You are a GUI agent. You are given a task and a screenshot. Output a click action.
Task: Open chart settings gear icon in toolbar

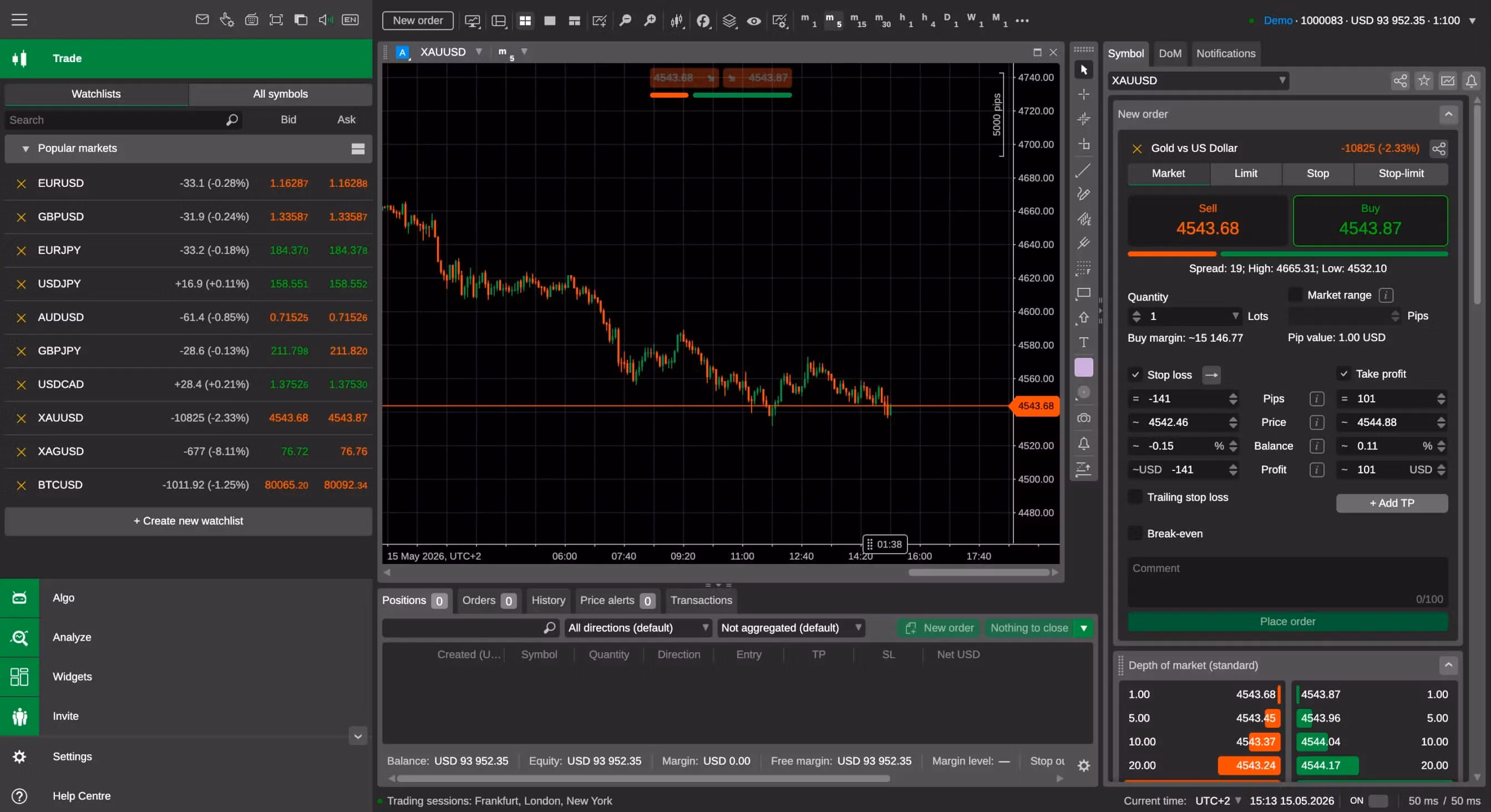780,21
